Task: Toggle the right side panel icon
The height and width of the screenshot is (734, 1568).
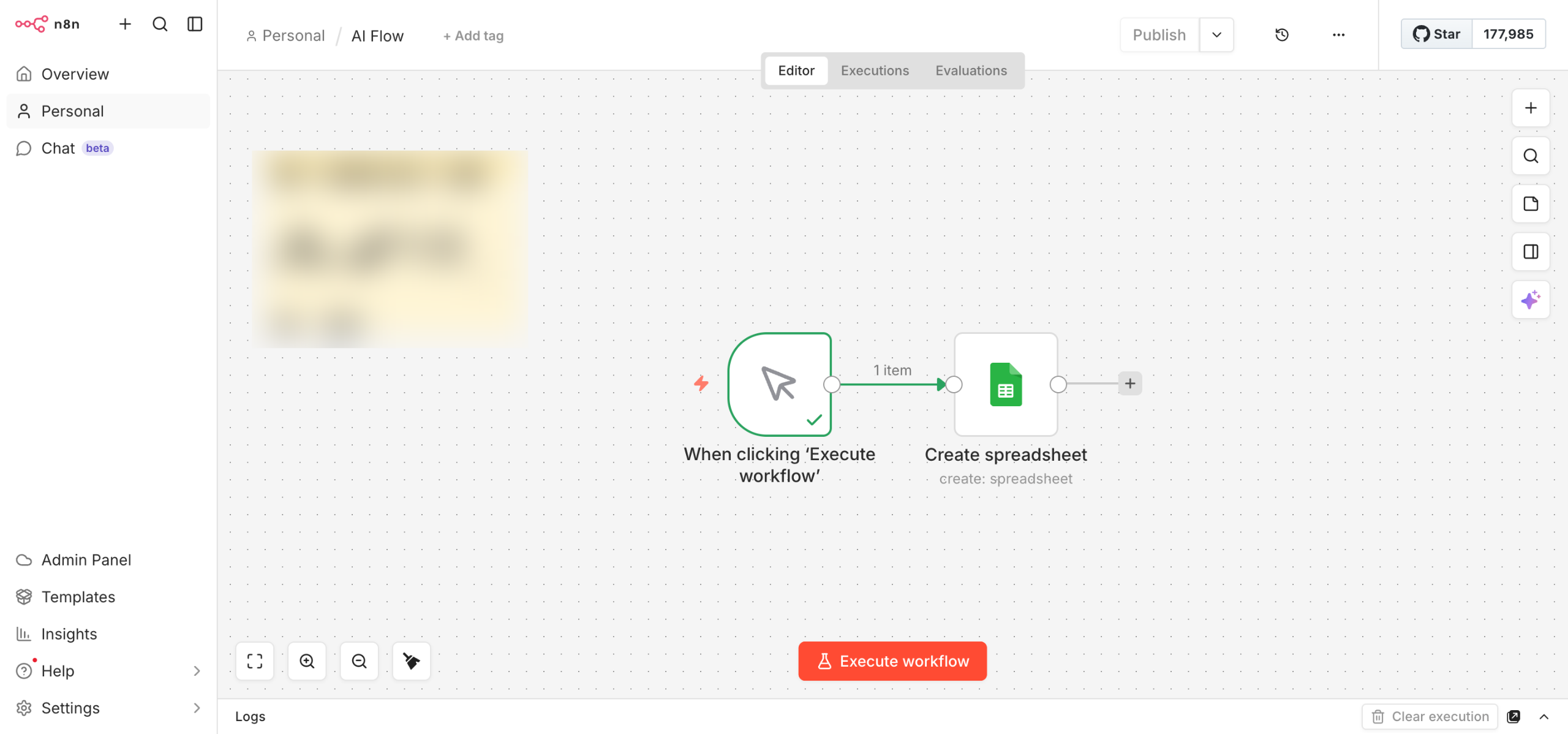Action: click(x=1530, y=252)
